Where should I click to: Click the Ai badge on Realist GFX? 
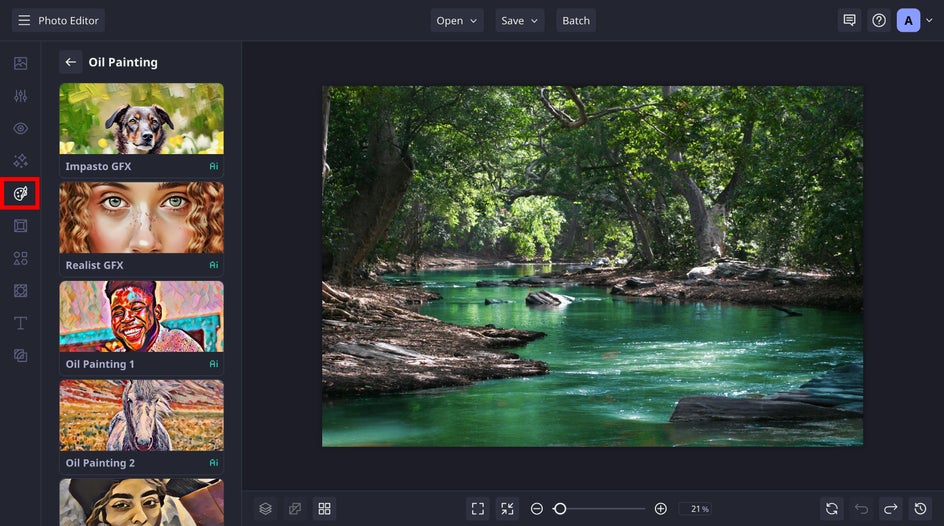click(x=214, y=265)
